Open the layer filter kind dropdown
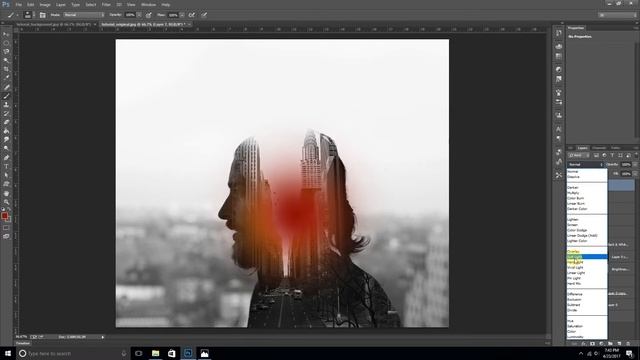This screenshot has height=360, width=640. [578, 156]
